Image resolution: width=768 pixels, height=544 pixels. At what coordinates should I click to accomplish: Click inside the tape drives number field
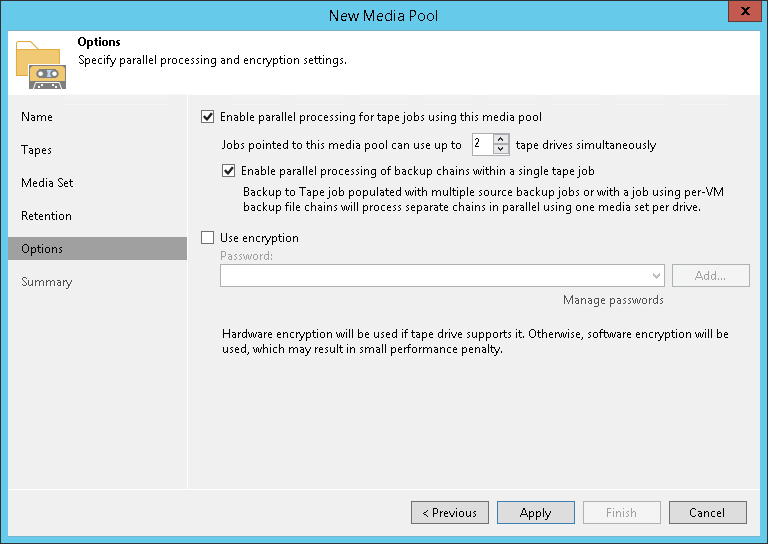[x=482, y=144]
